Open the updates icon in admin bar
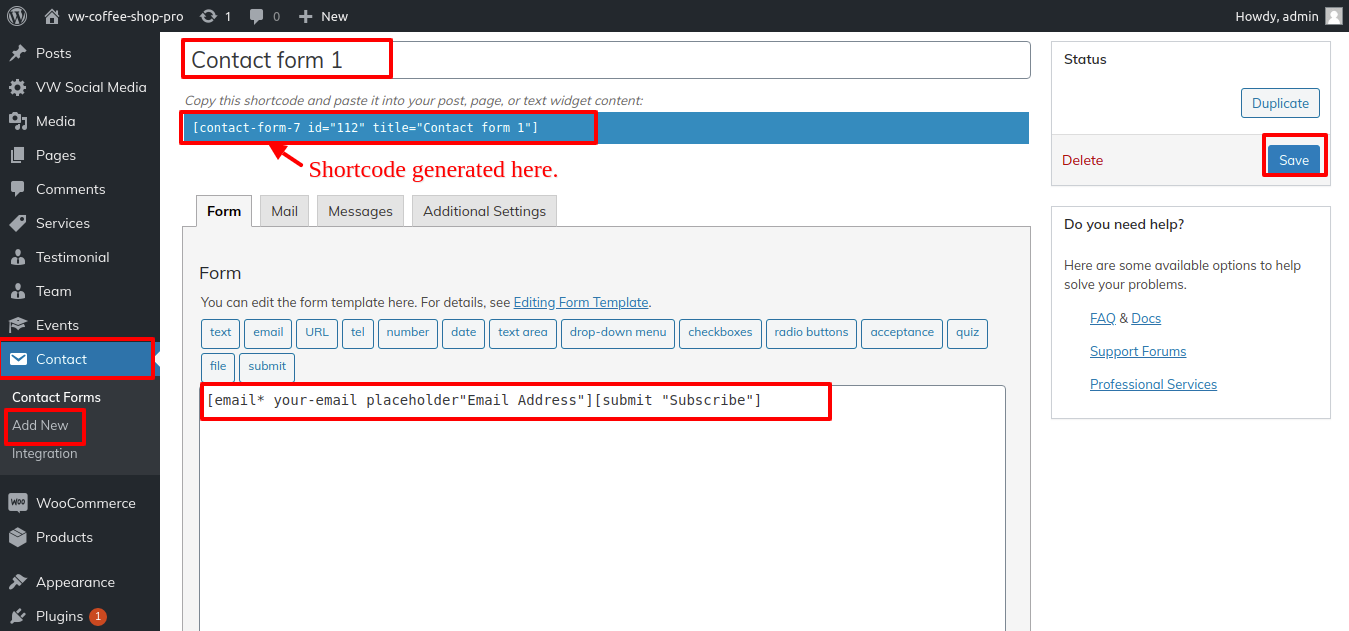Image resolution: width=1349 pixels, height=631 pixels. click(x=208, y=16)
